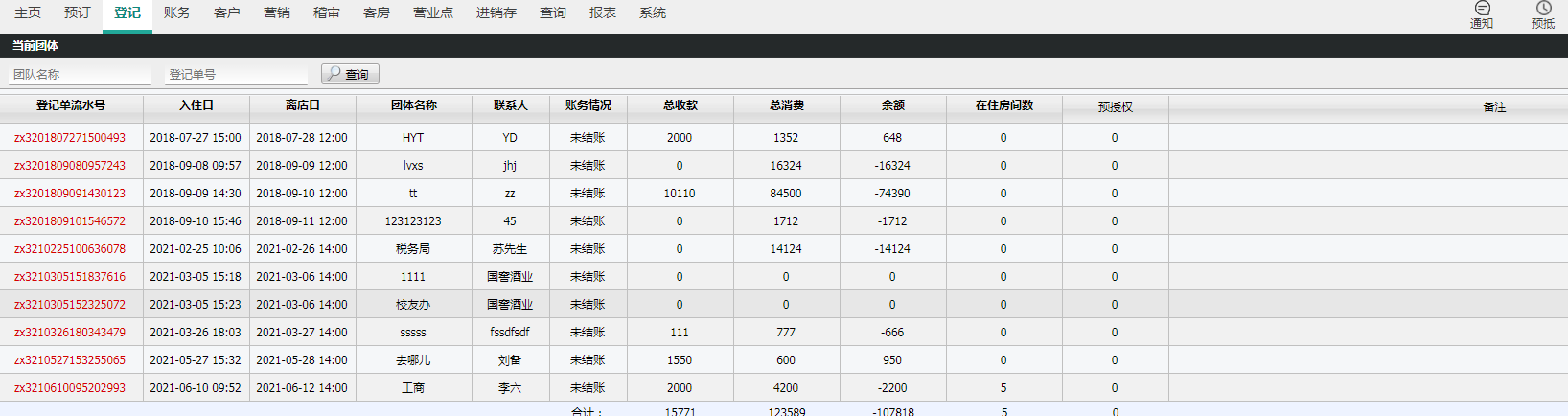Click the 查询 search button

[350, 74]
